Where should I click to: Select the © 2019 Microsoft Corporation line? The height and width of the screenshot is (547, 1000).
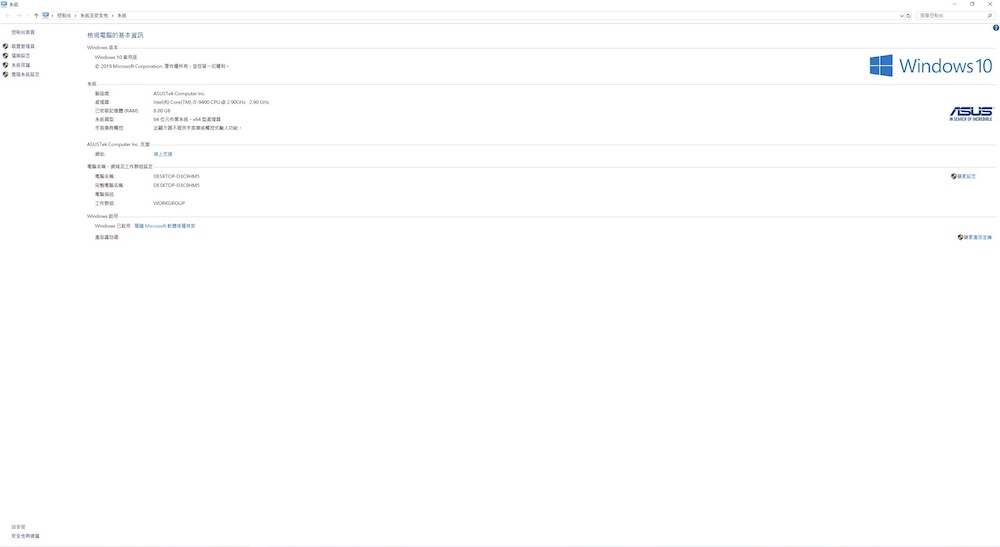(x=162, y=66)
